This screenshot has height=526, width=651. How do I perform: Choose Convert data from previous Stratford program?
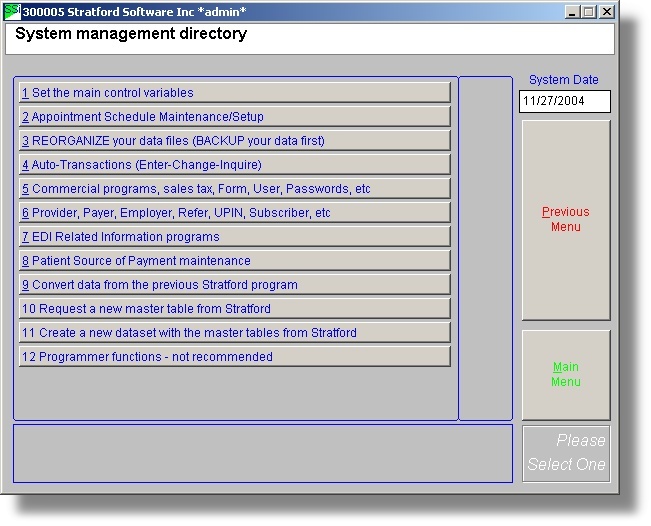pos(235,285)
